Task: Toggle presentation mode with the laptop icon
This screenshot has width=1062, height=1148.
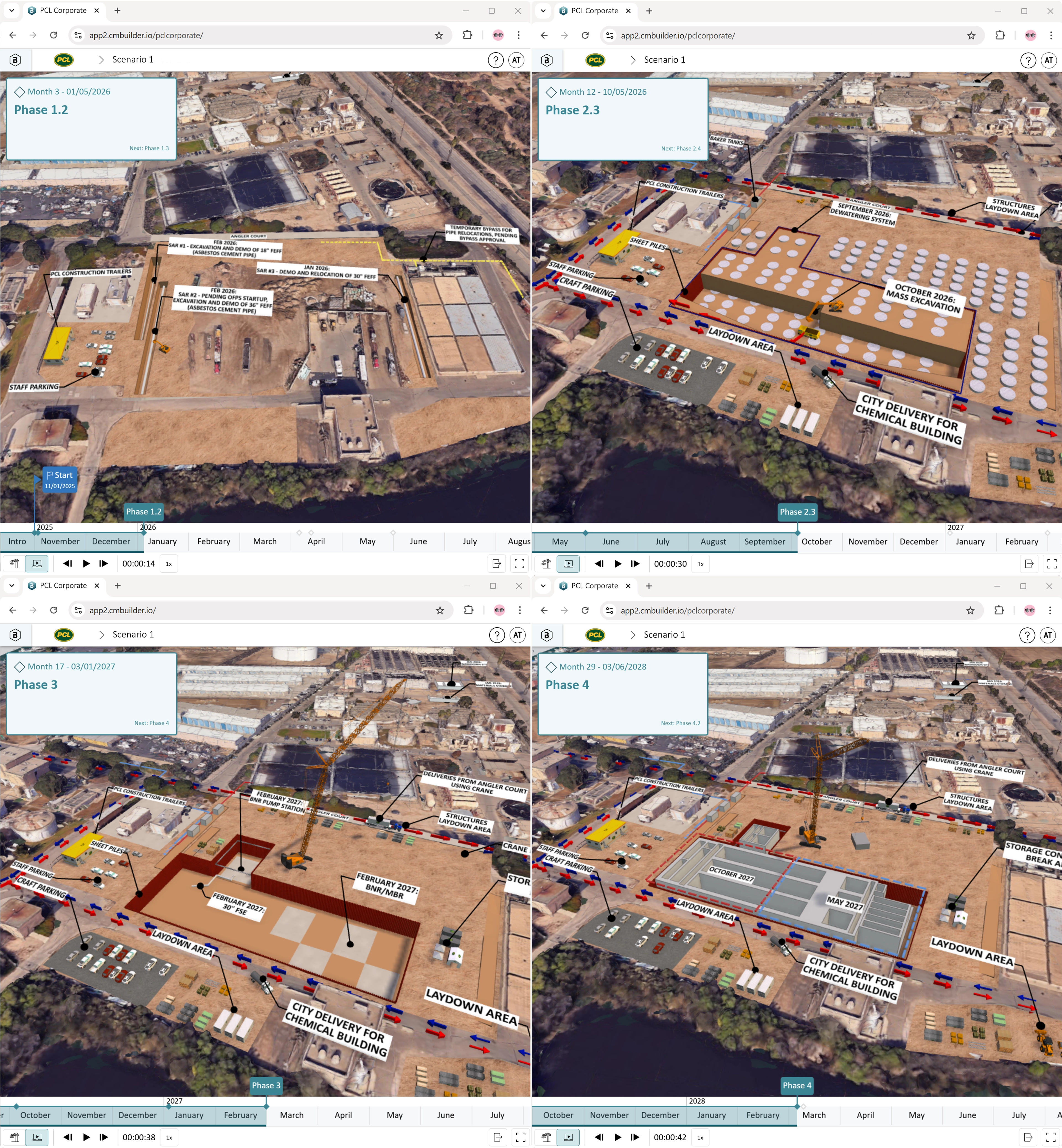Action: (37, 563)
